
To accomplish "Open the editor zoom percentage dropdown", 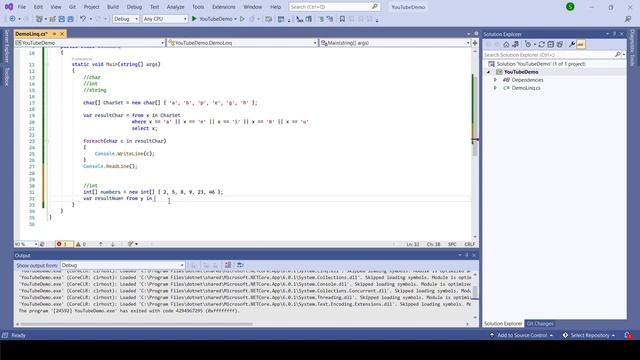I will [26, 244].
